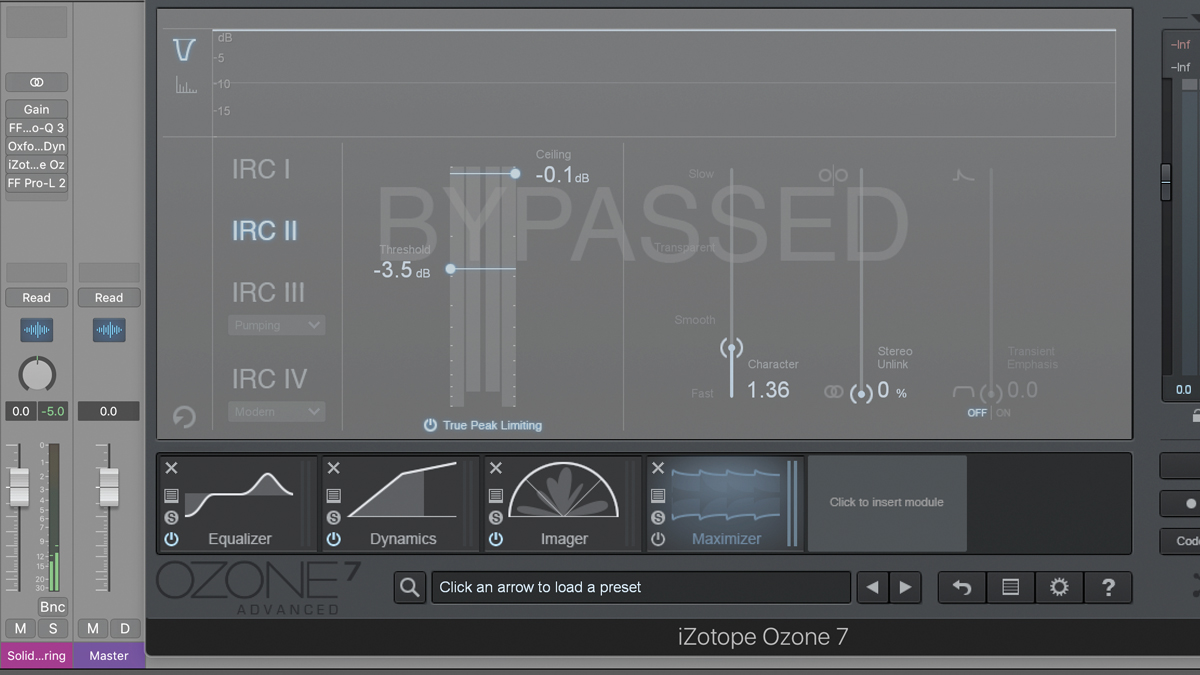Open the Equalizer module panel

(240, 502)
